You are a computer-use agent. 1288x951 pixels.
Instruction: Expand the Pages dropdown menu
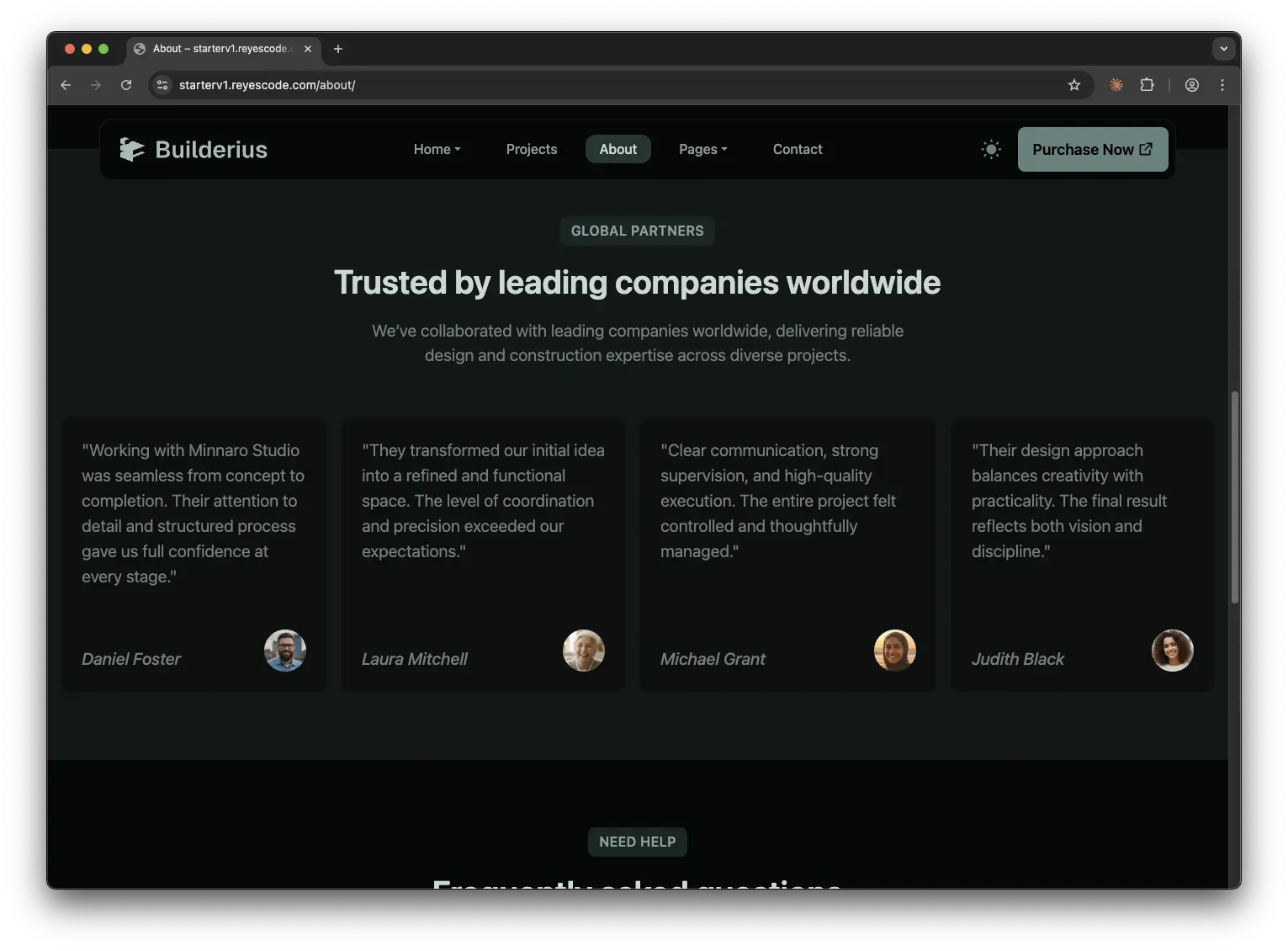click(x=702, y=149)
